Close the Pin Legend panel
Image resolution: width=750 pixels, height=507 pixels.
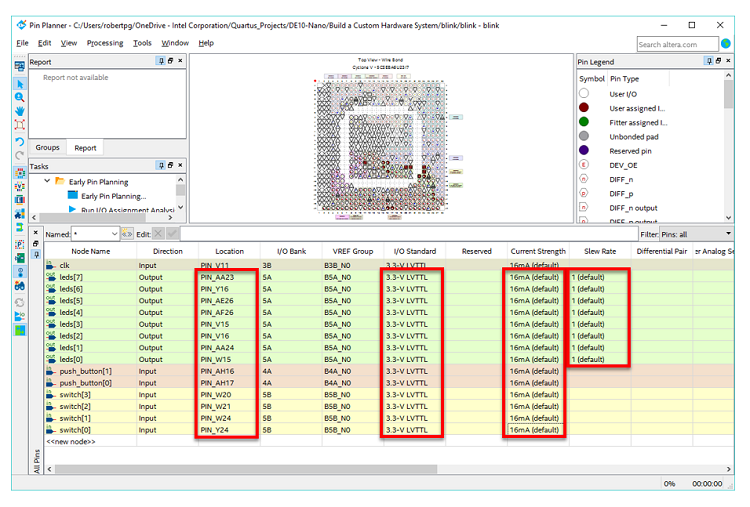click(x=727, y=62)
